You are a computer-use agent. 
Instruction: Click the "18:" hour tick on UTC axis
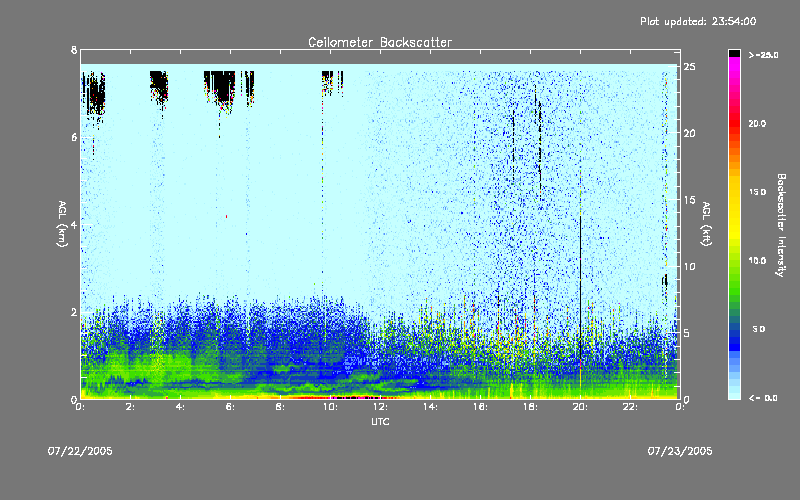tap(530, 407)
